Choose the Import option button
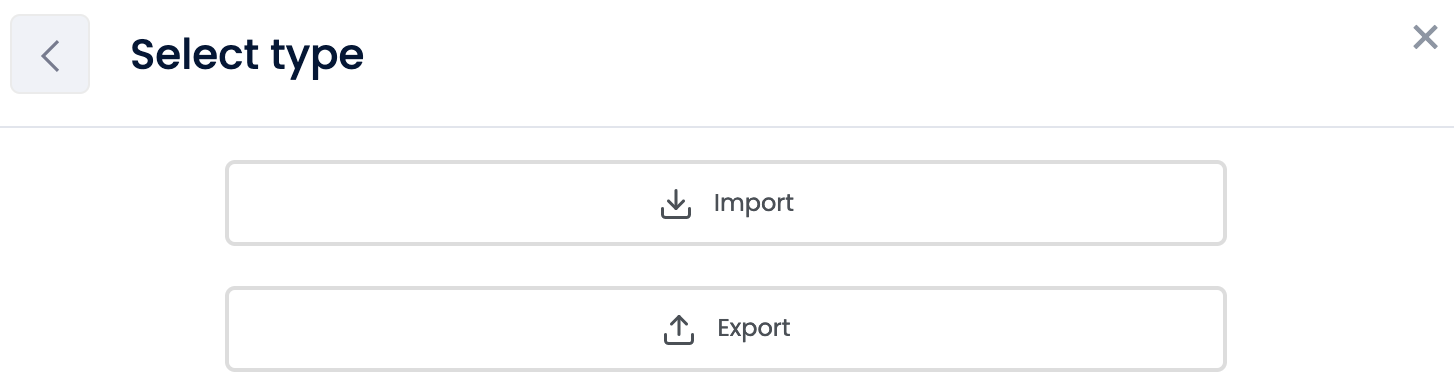1454x388 pixels. click(726, 203)
